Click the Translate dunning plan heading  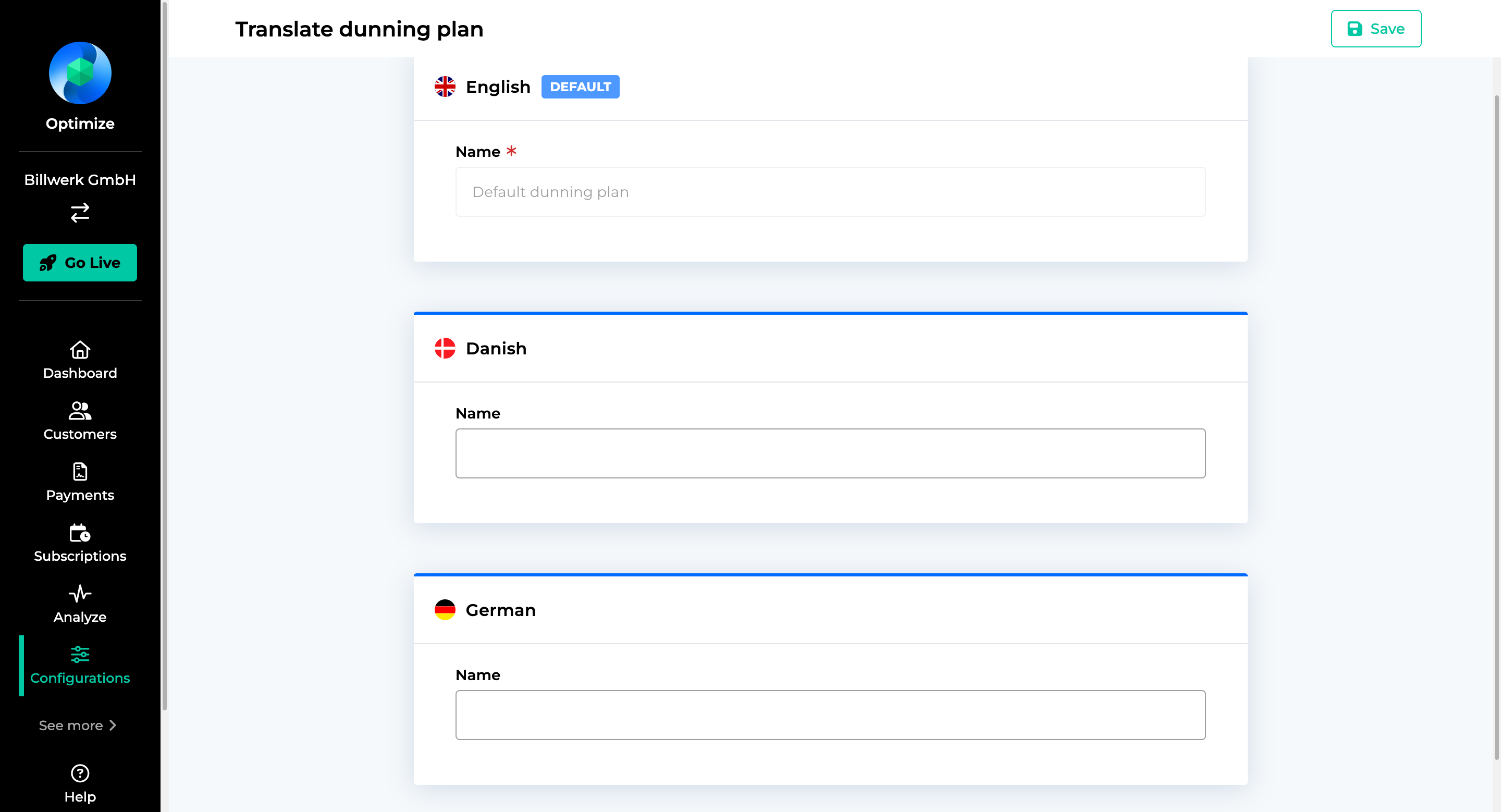click(x=360, y=29)
